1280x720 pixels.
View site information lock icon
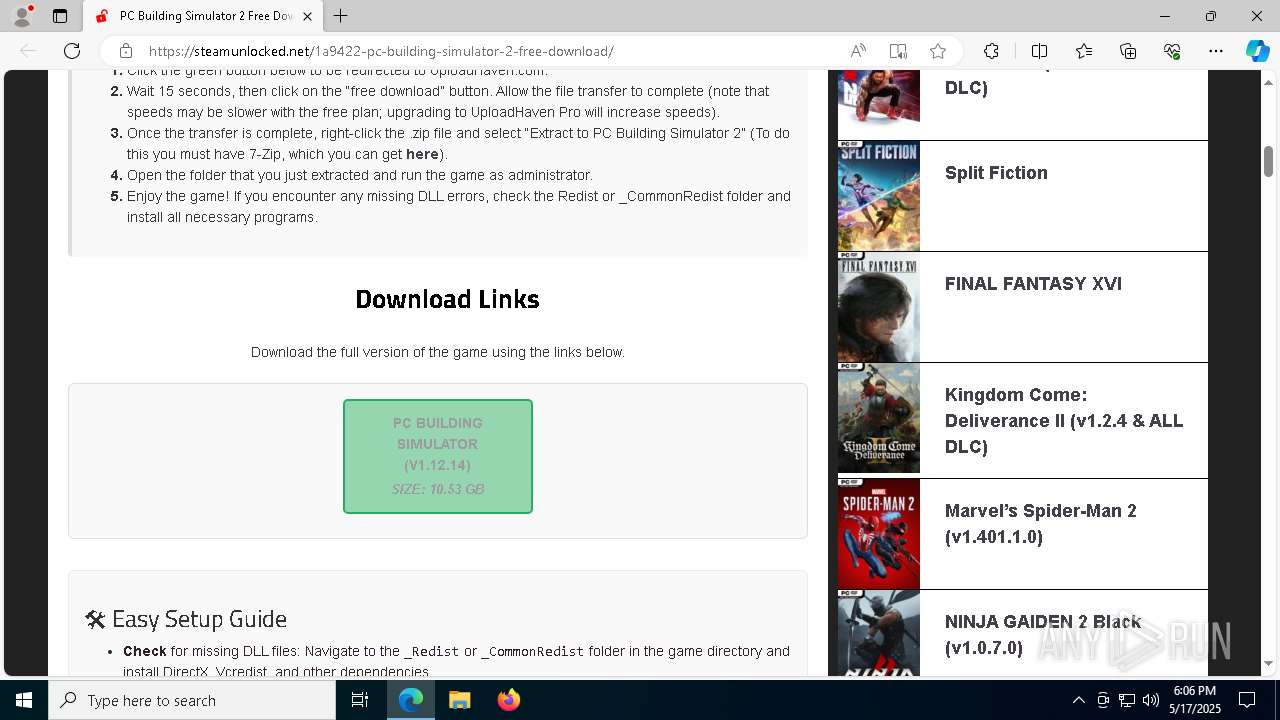pos(126,51)
